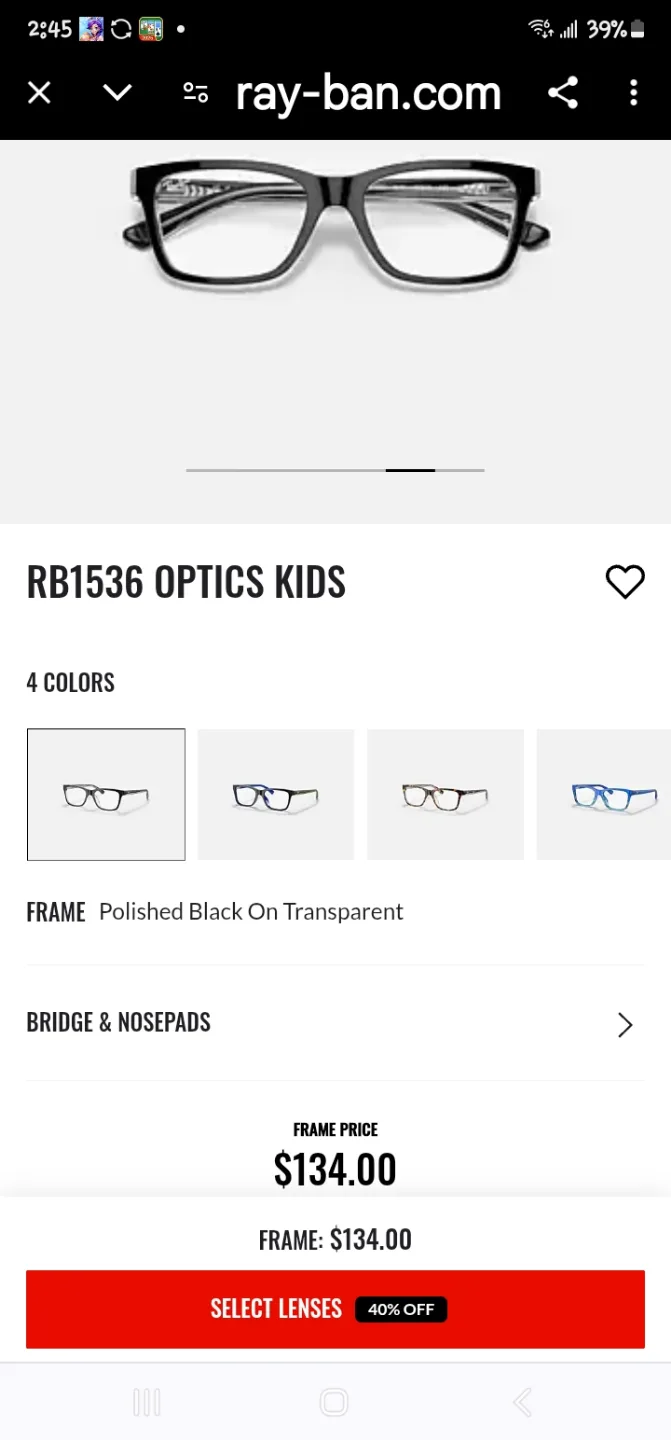Select the blue frame color option

pos(614,794)
